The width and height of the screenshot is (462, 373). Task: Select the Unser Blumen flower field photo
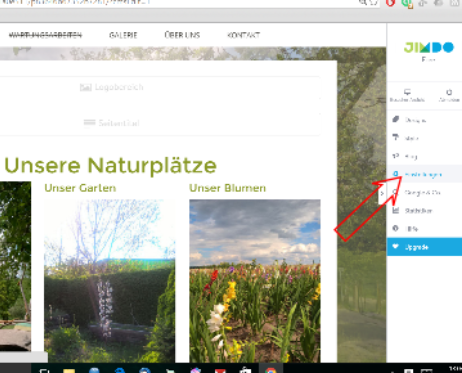pos(255,281)
